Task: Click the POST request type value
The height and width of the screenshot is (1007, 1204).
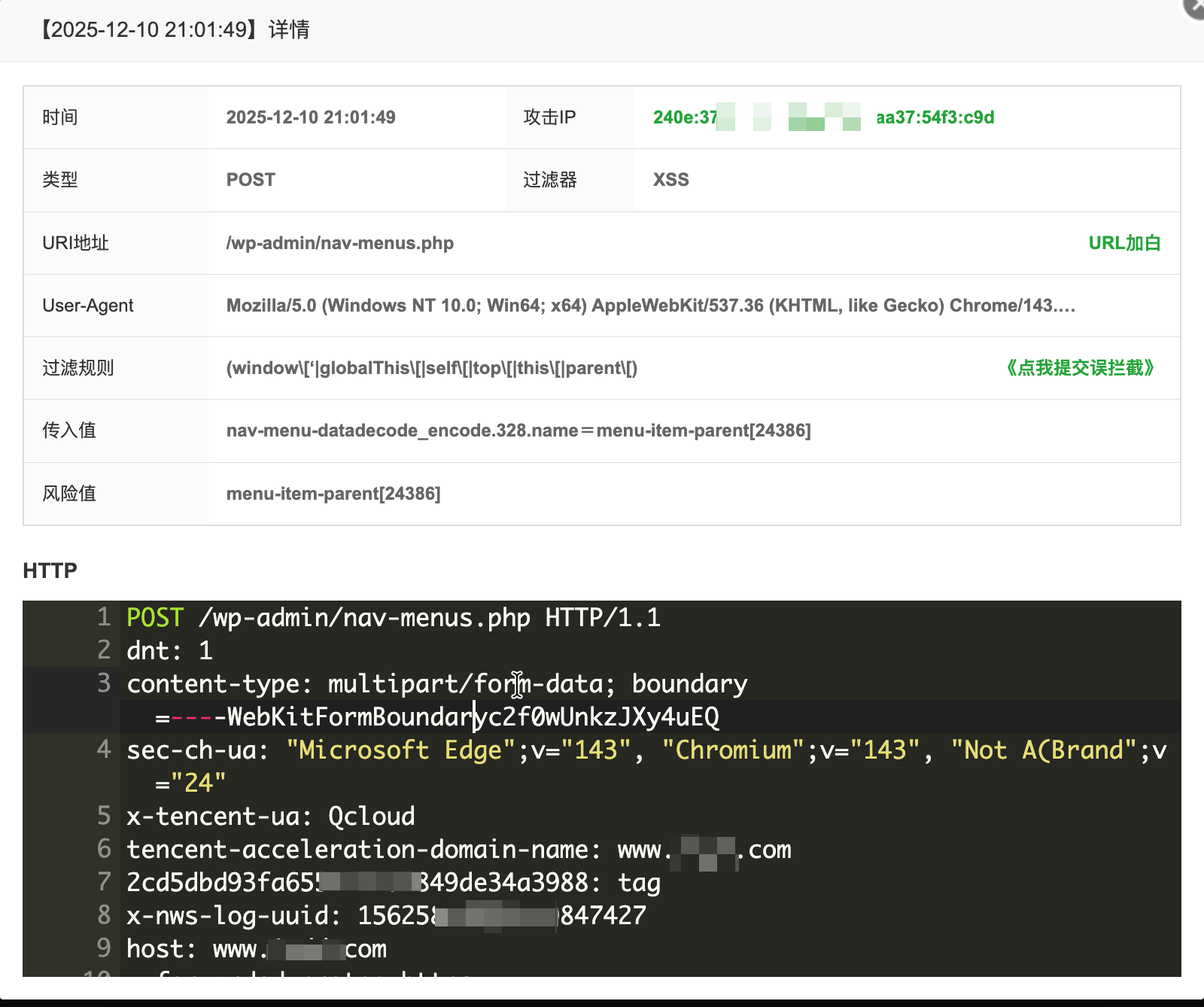Action: [x=251, y=180]
